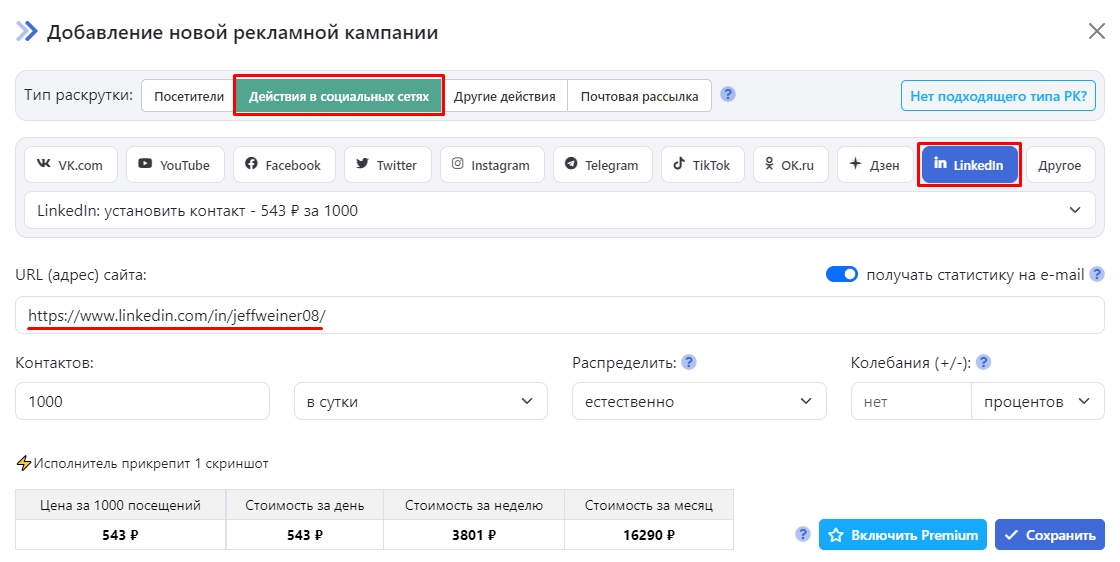Viewport: 1120px width, 562px height.
Task: Choose OK.ru as the social network
Action: (790, 165)
